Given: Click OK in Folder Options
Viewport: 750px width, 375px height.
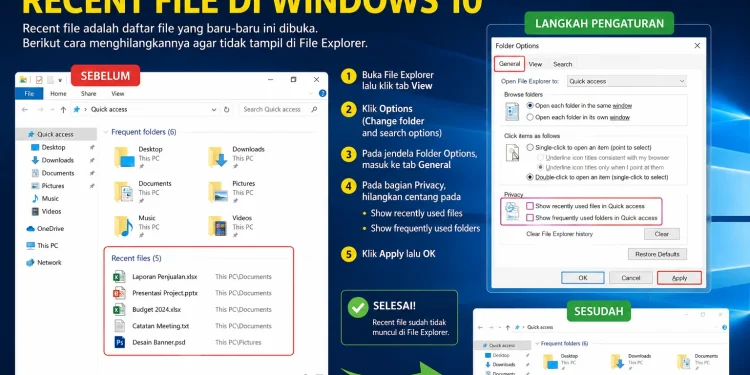Looking at the screenshot, I should 583,278.
